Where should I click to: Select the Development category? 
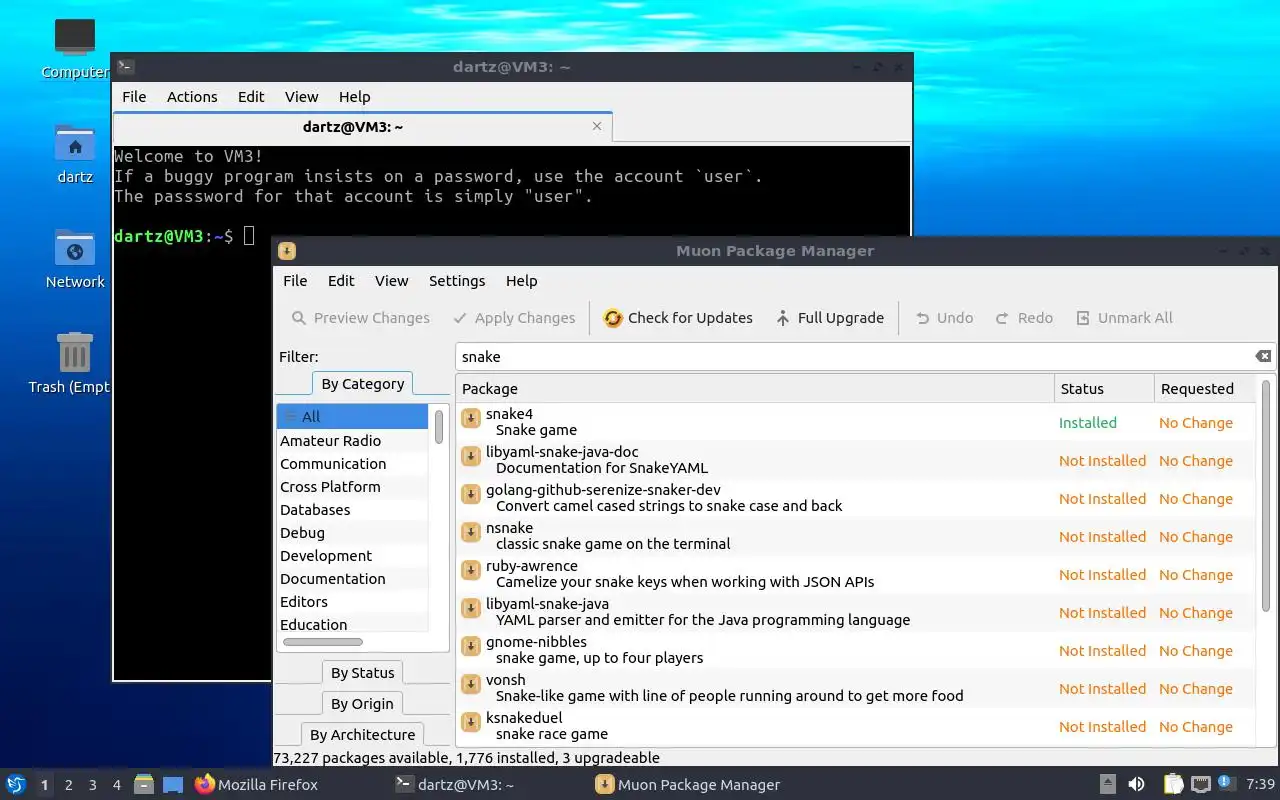pyautogui.click(x=352, y=556)
